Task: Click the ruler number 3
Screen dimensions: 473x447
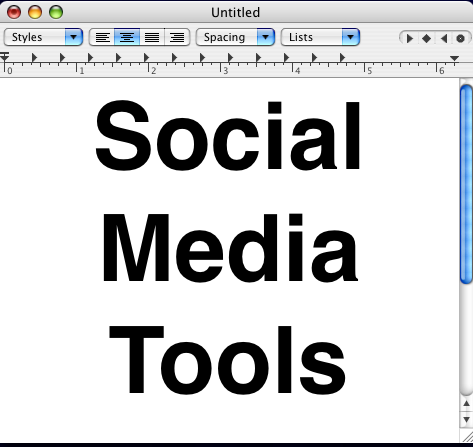Action: coord(226,71)
